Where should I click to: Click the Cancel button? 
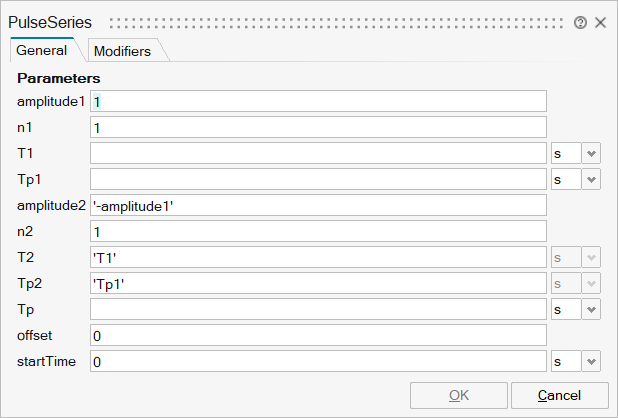point(559,395)
